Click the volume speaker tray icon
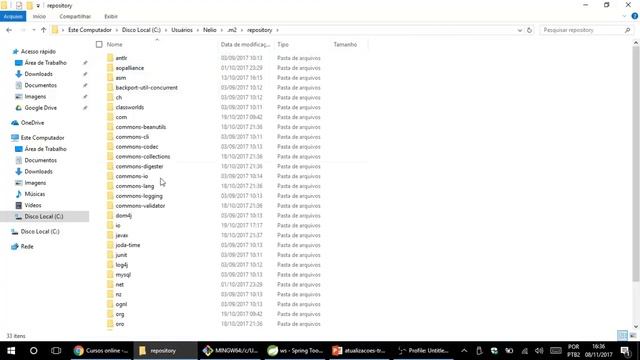 (x=539, y=351)
